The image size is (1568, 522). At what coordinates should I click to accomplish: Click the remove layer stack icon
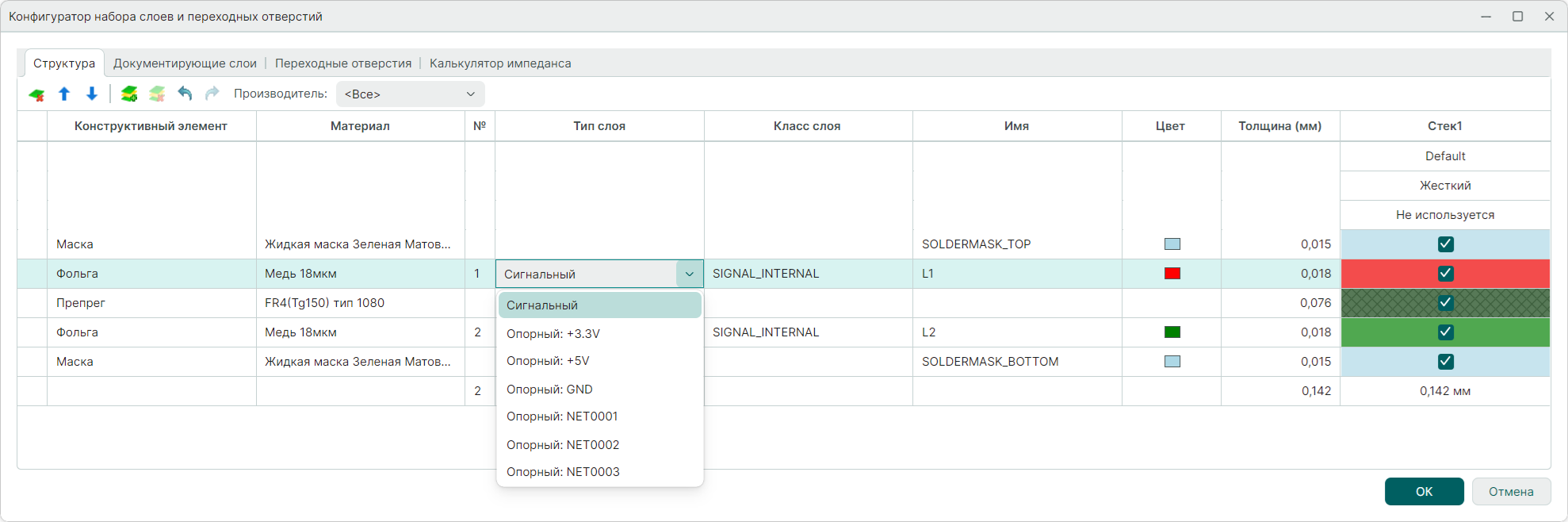pos(157,94)
